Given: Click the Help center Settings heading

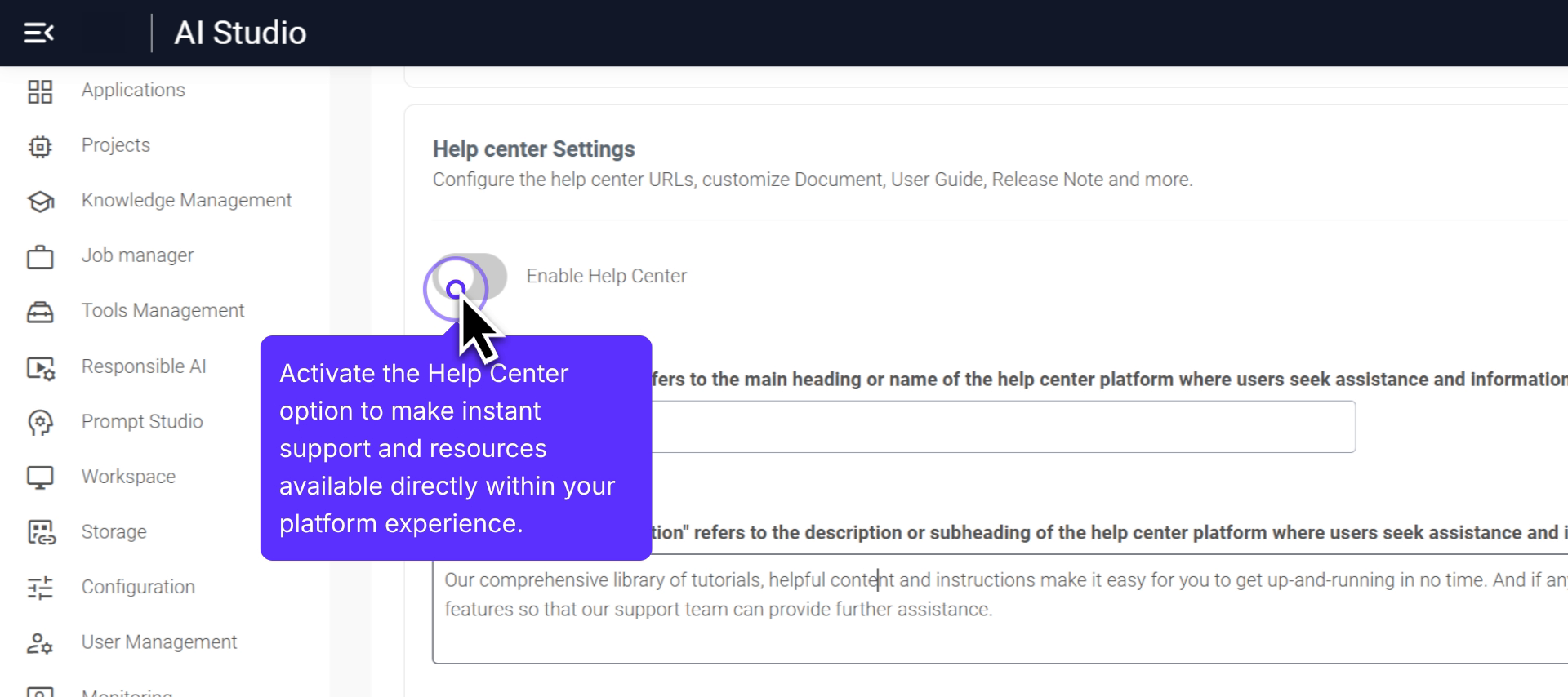Looking at the screenshot, I should [x=533, y=149].
